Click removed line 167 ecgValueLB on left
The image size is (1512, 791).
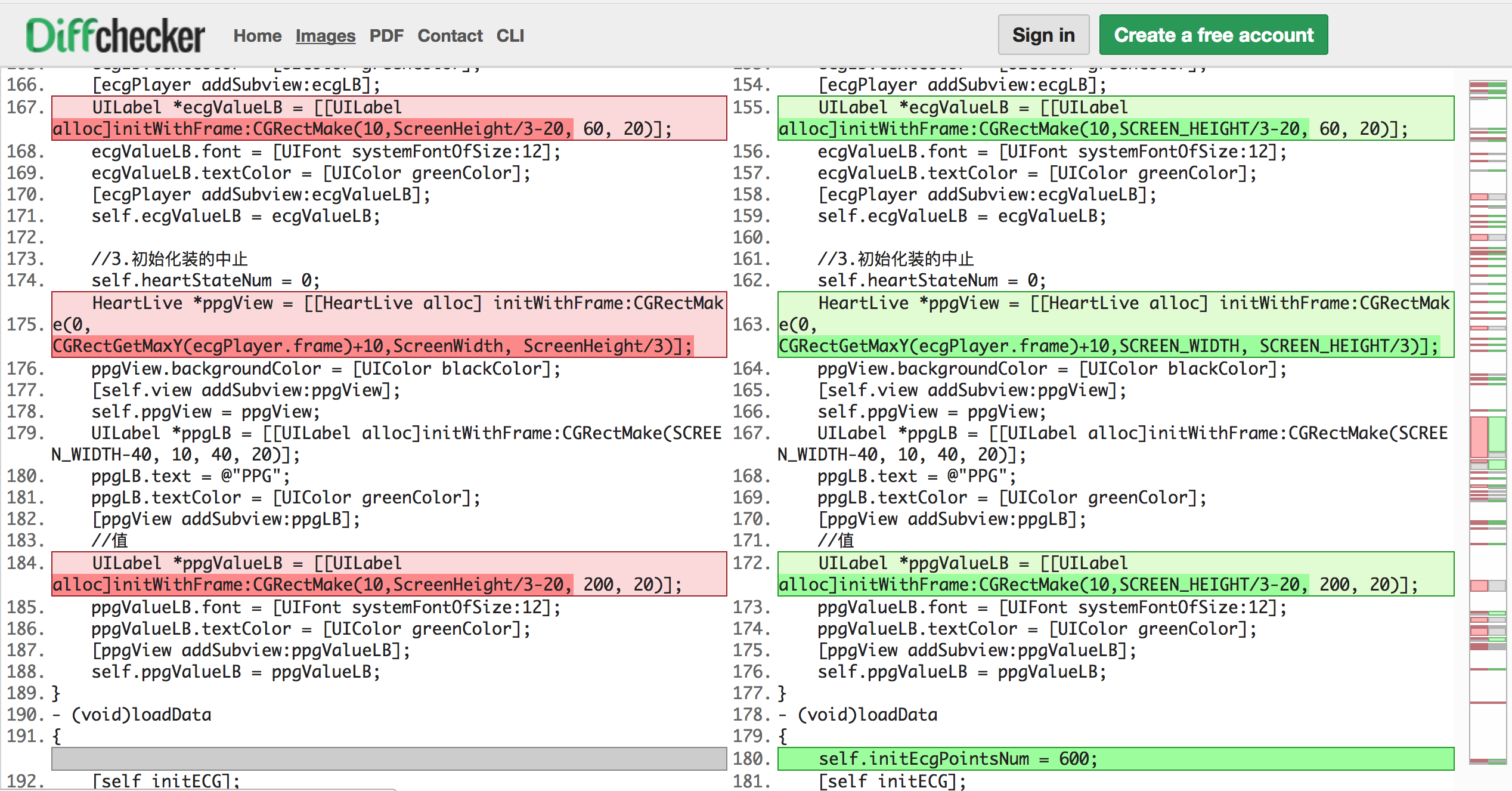click(389, 118)
